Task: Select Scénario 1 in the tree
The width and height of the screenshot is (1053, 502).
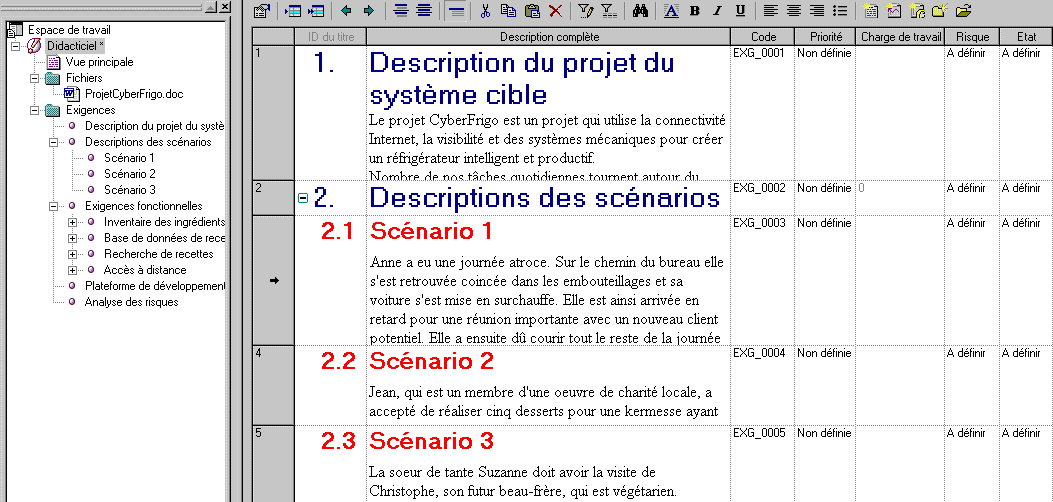Action: (x=129, y=158)
